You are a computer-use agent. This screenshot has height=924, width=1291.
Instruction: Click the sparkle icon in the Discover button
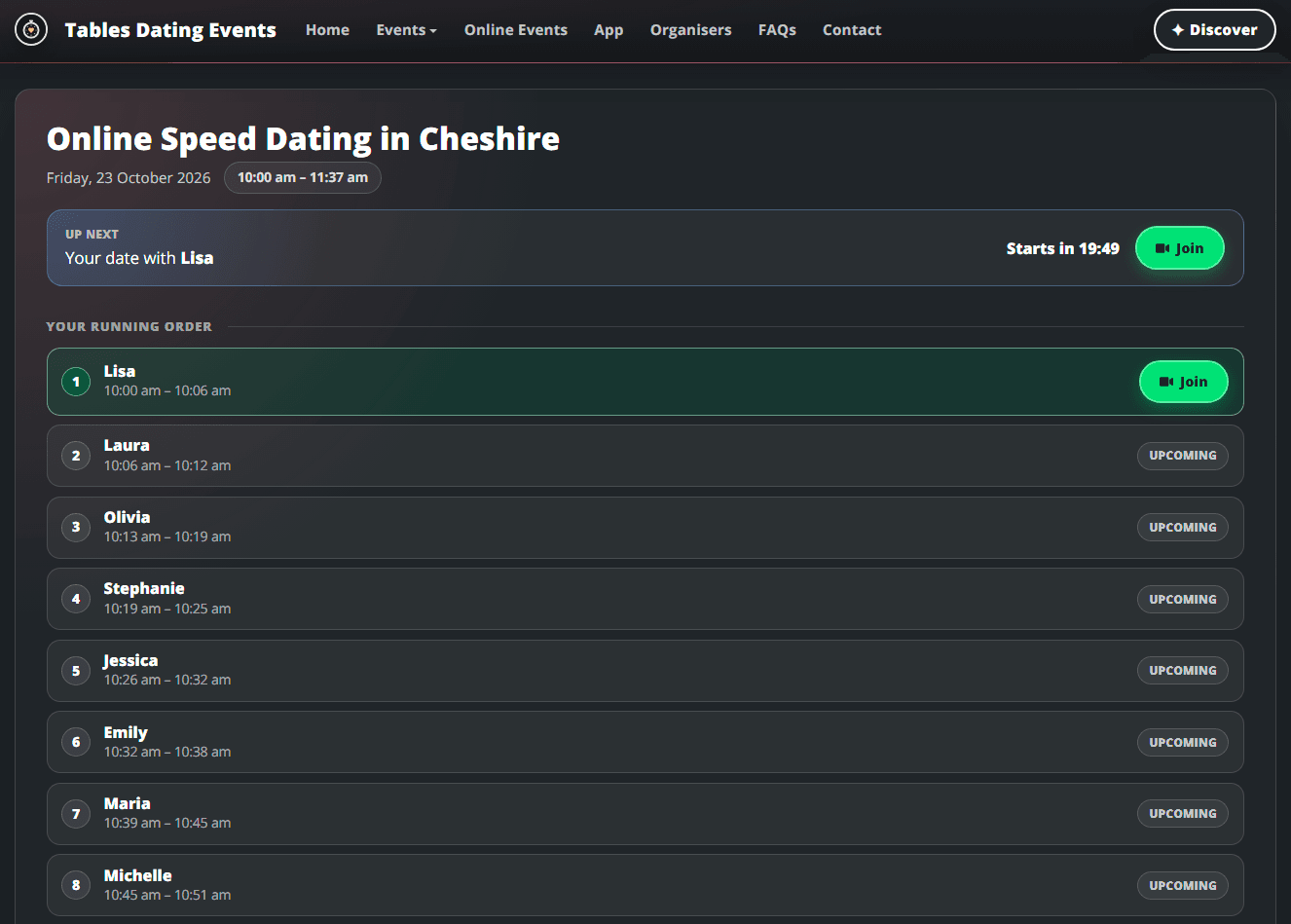pyautogui.click(x=1178, y=30)
